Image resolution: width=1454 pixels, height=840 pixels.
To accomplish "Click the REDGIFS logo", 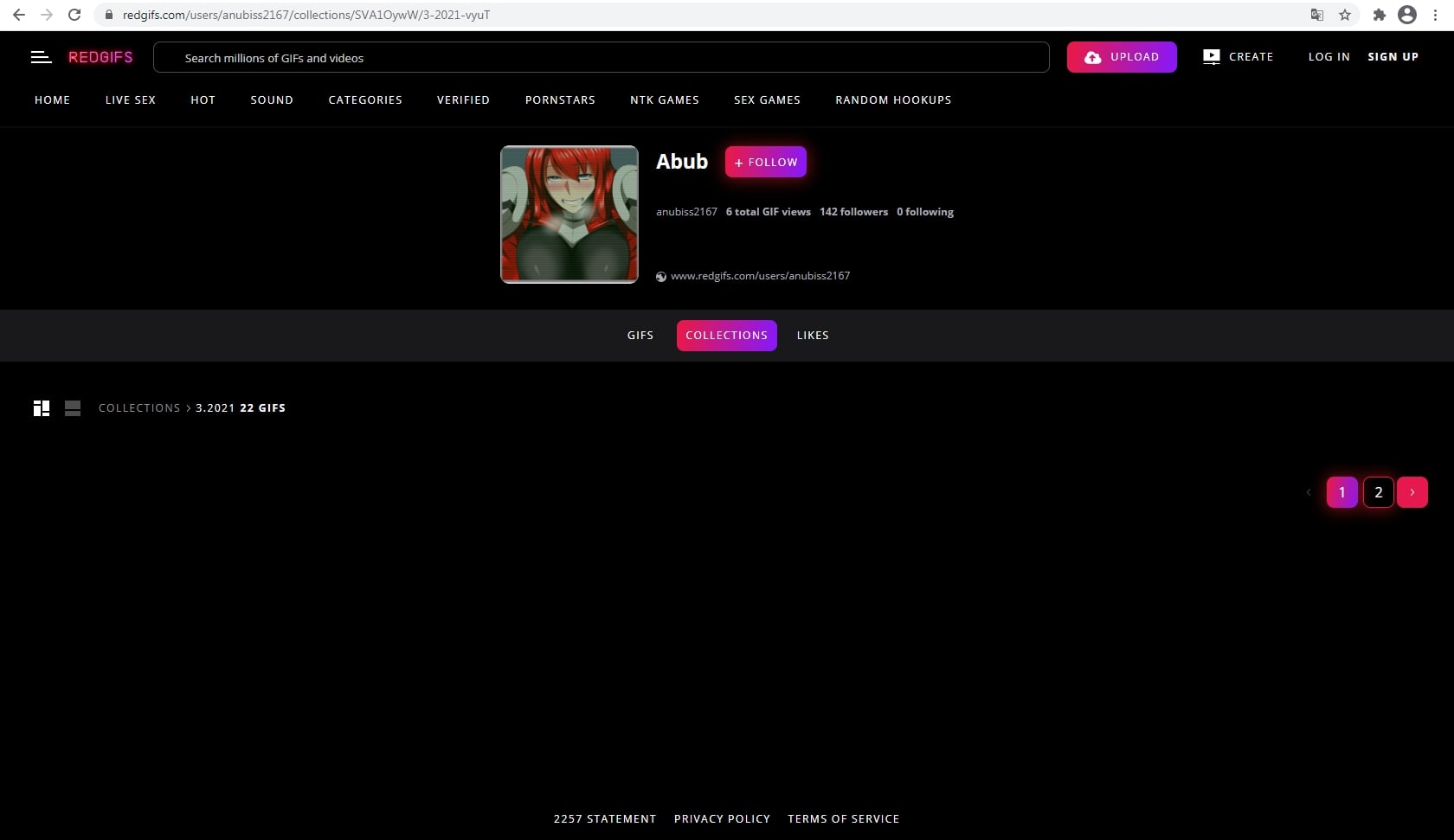I will pyautogui.click(x=100, y=57).
